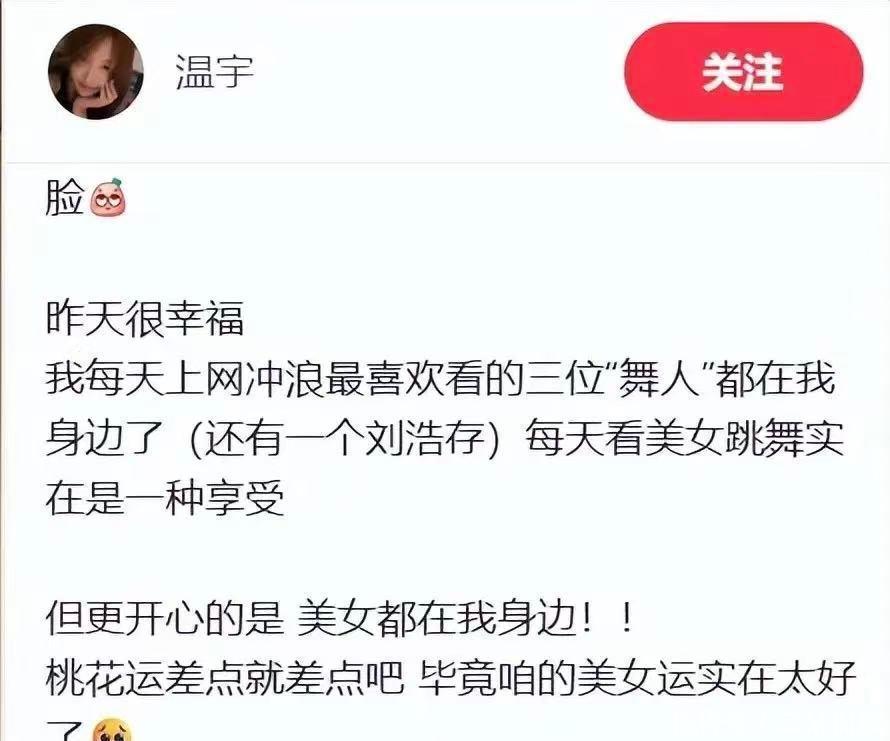The image size is (890, 741).
Task: Click the phrase 但更开心的是
Action: point(165,618)
